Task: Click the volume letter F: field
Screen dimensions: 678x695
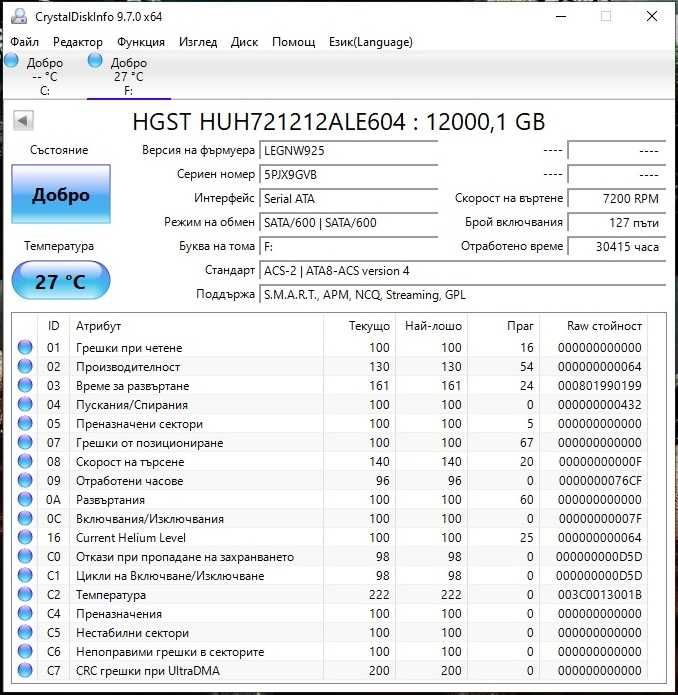Action: (x=348, y=246)
